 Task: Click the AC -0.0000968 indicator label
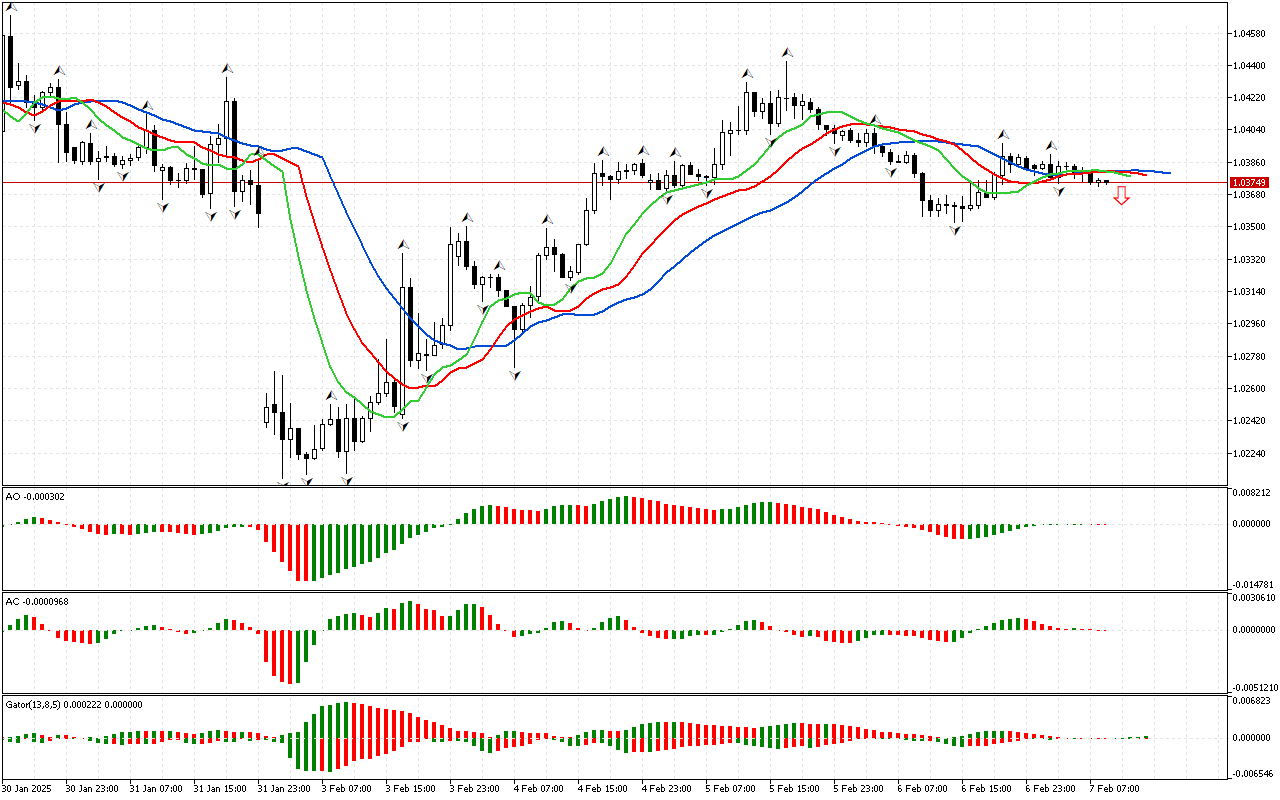pos(37,602)
